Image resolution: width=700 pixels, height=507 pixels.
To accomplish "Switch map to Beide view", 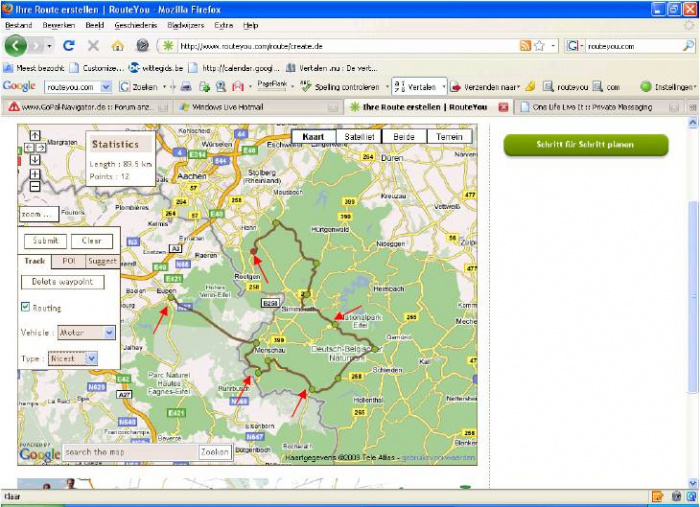I will coord(404,137).
